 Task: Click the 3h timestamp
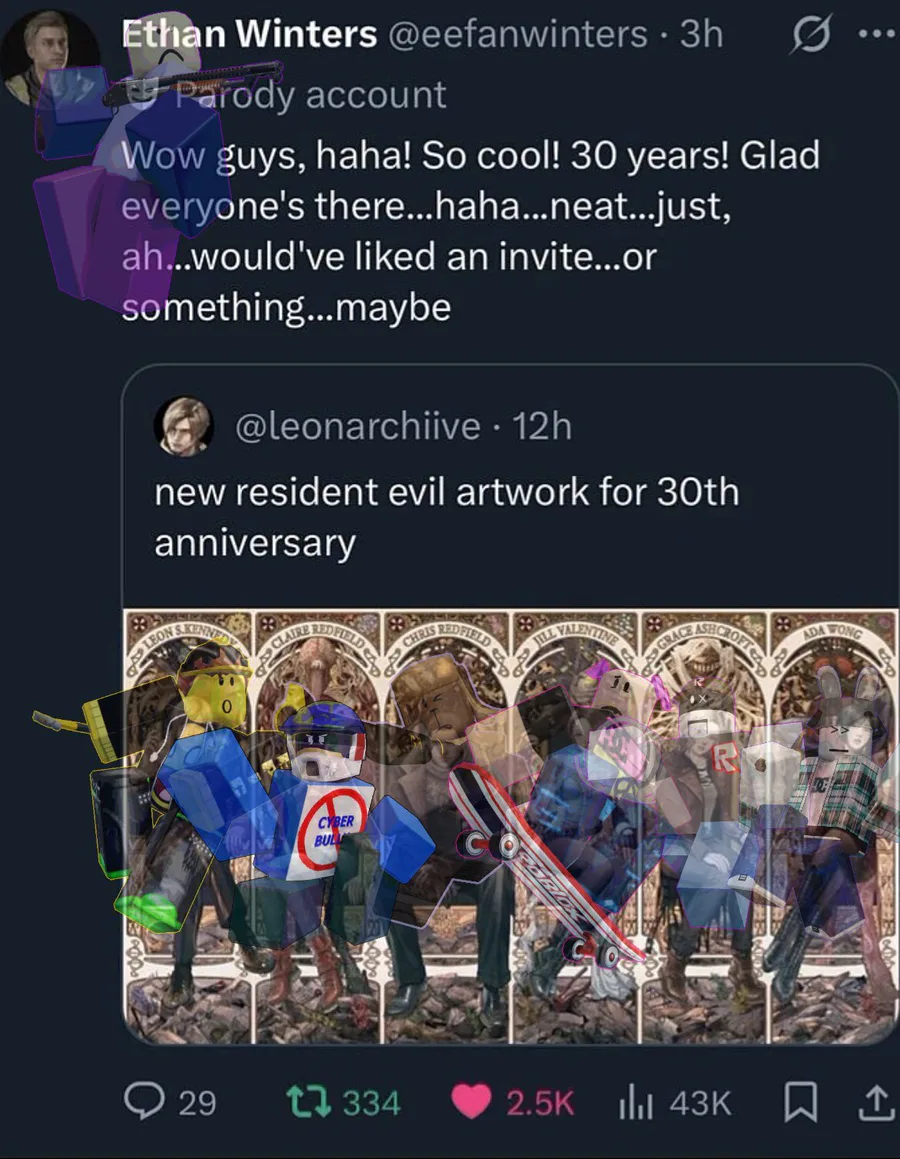(701, 34)
